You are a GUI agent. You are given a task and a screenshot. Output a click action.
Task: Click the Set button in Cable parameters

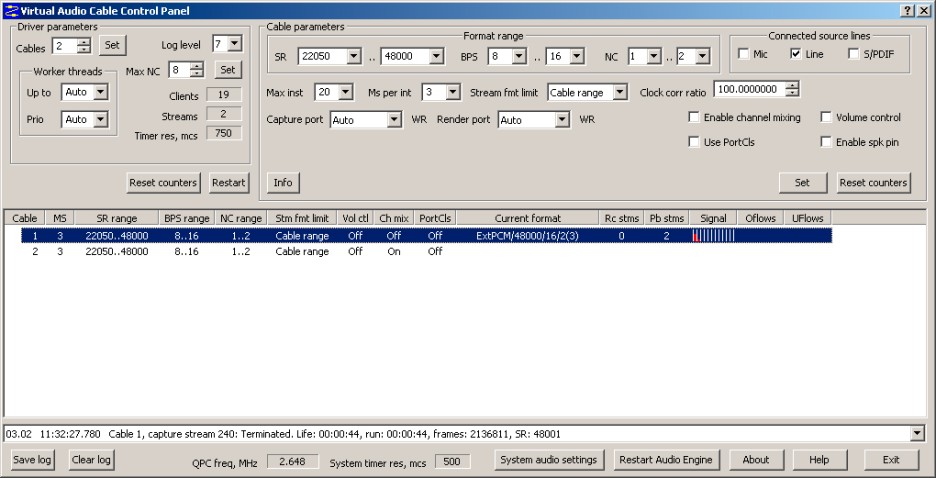click(x=802, y=183)
